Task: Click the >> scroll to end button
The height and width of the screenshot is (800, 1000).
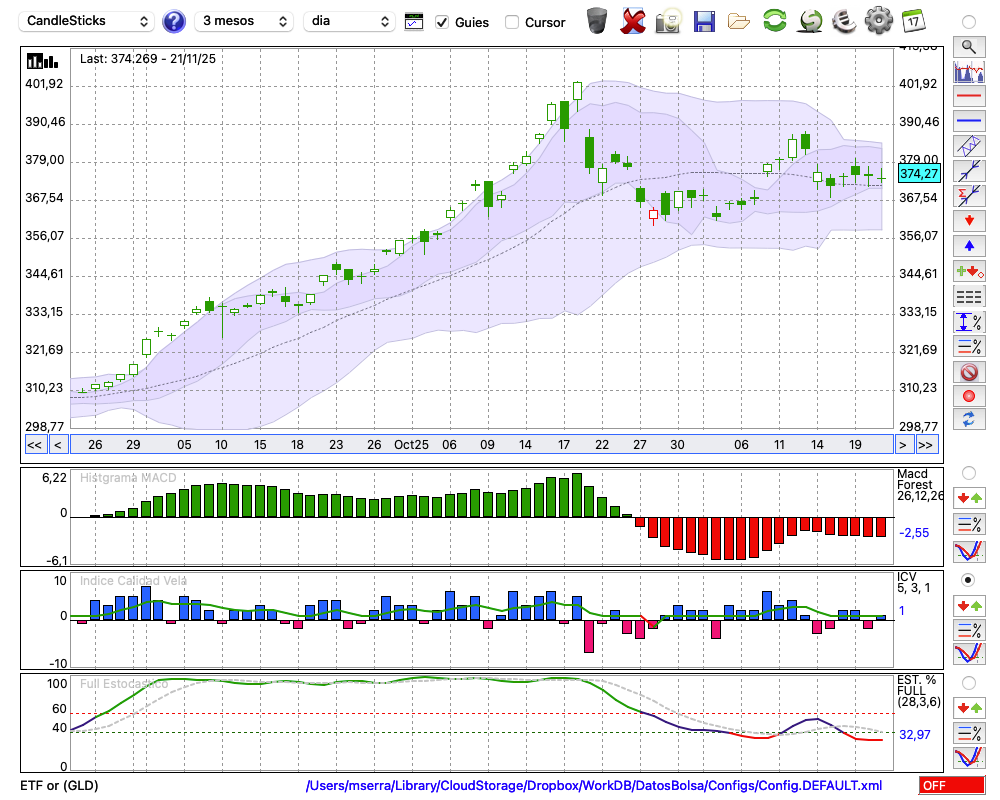Action: point(926,445)
